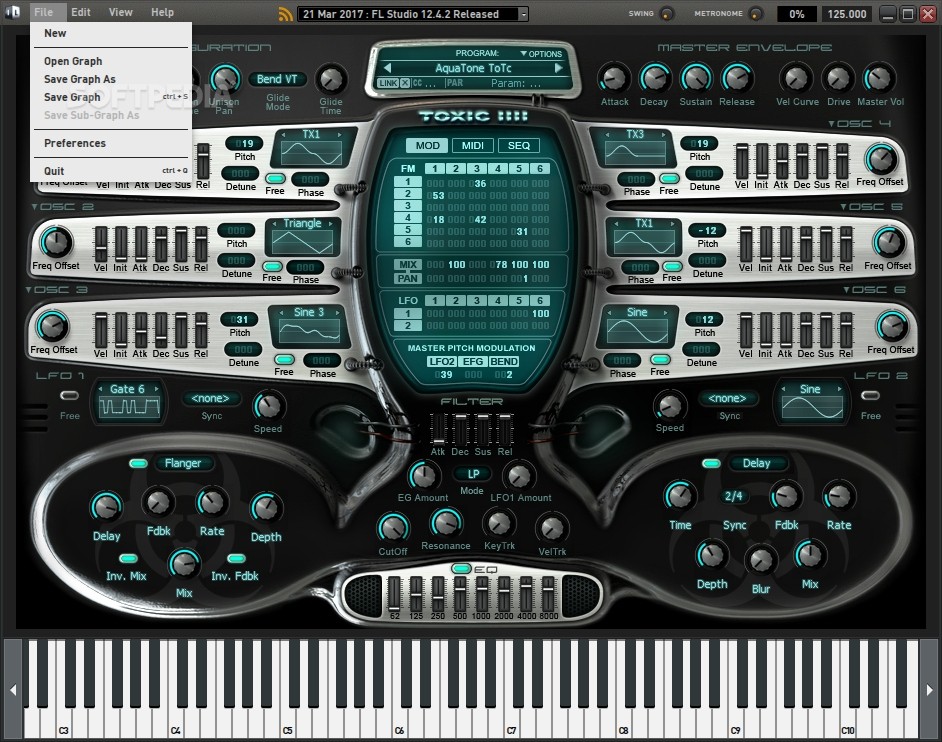Toggle the EQ enable LED
This screenshot has width=942, height=742.
tap(461, 568)
